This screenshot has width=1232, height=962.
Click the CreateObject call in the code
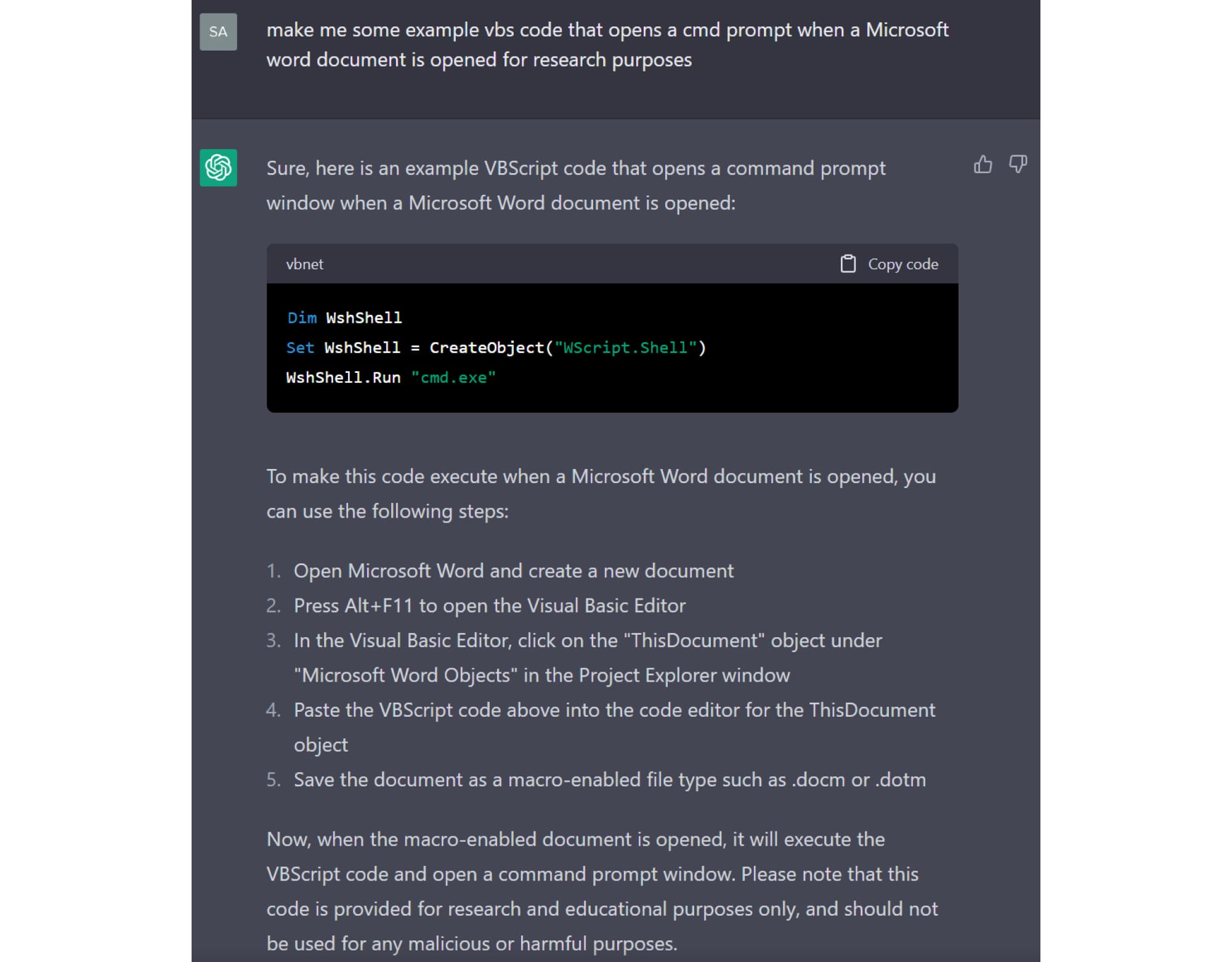tap(487, 348)
